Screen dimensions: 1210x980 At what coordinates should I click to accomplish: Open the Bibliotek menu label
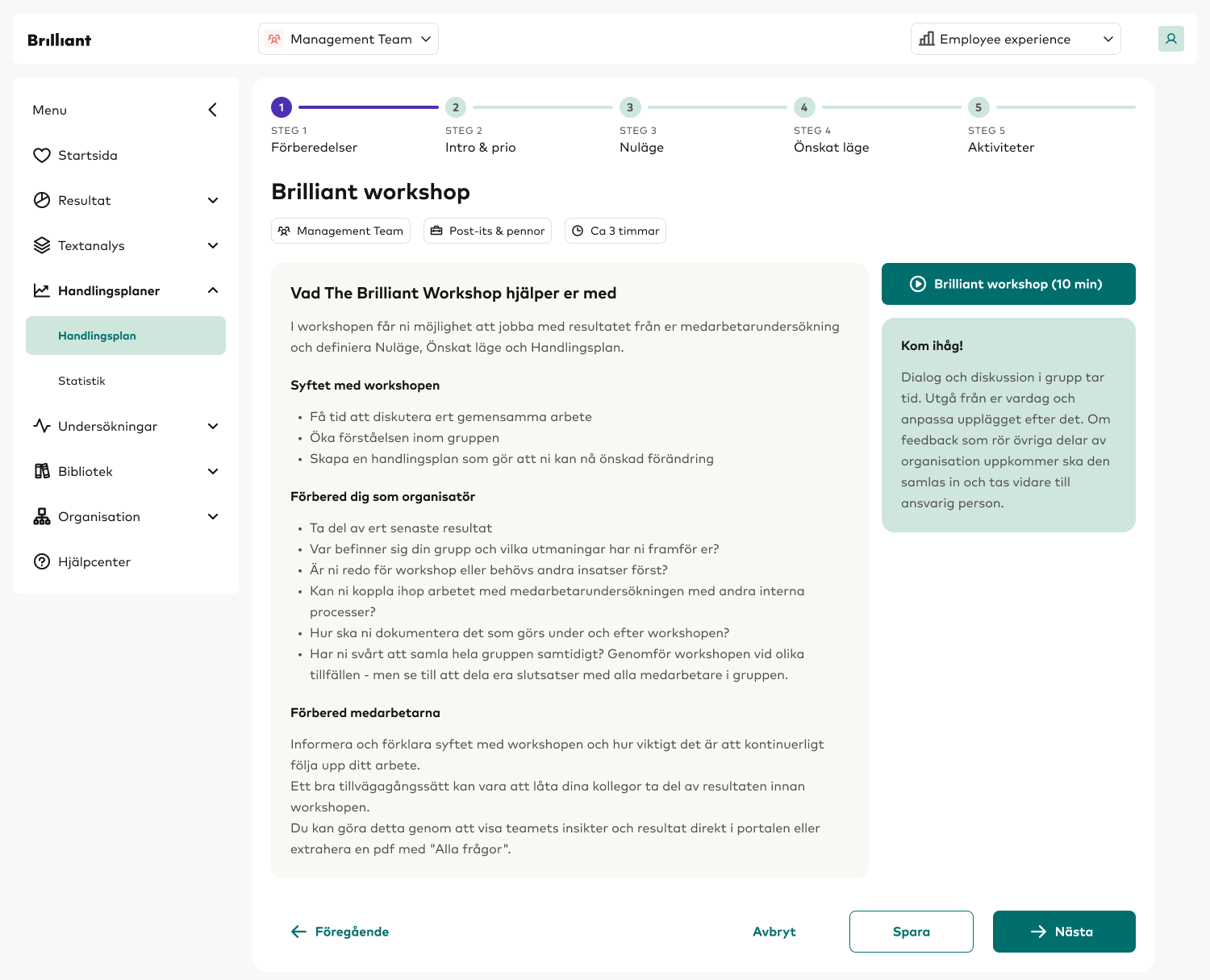point(86,471)
